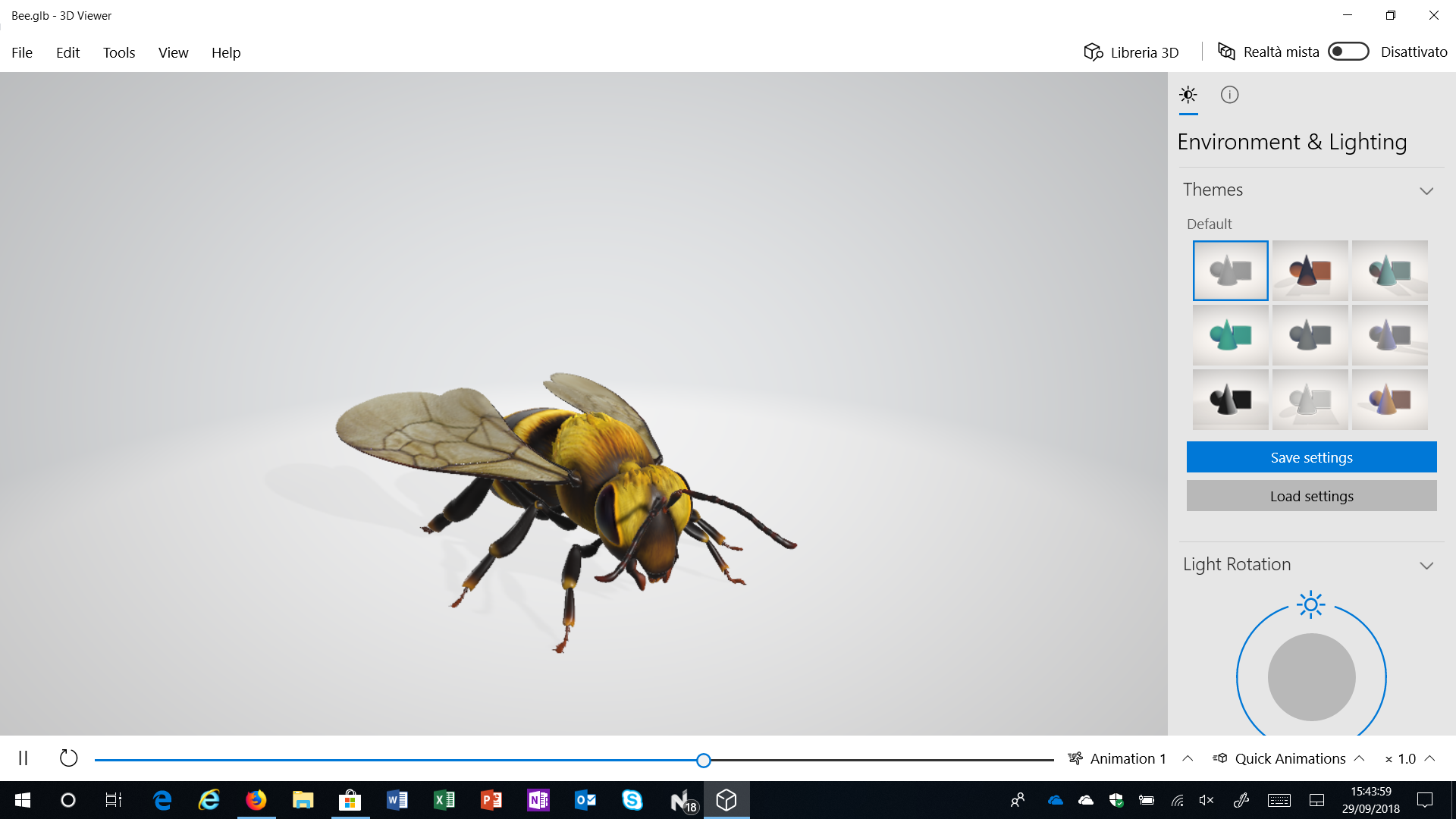Open Microsoft Store from the taskbar

click(x=350, y=800)
